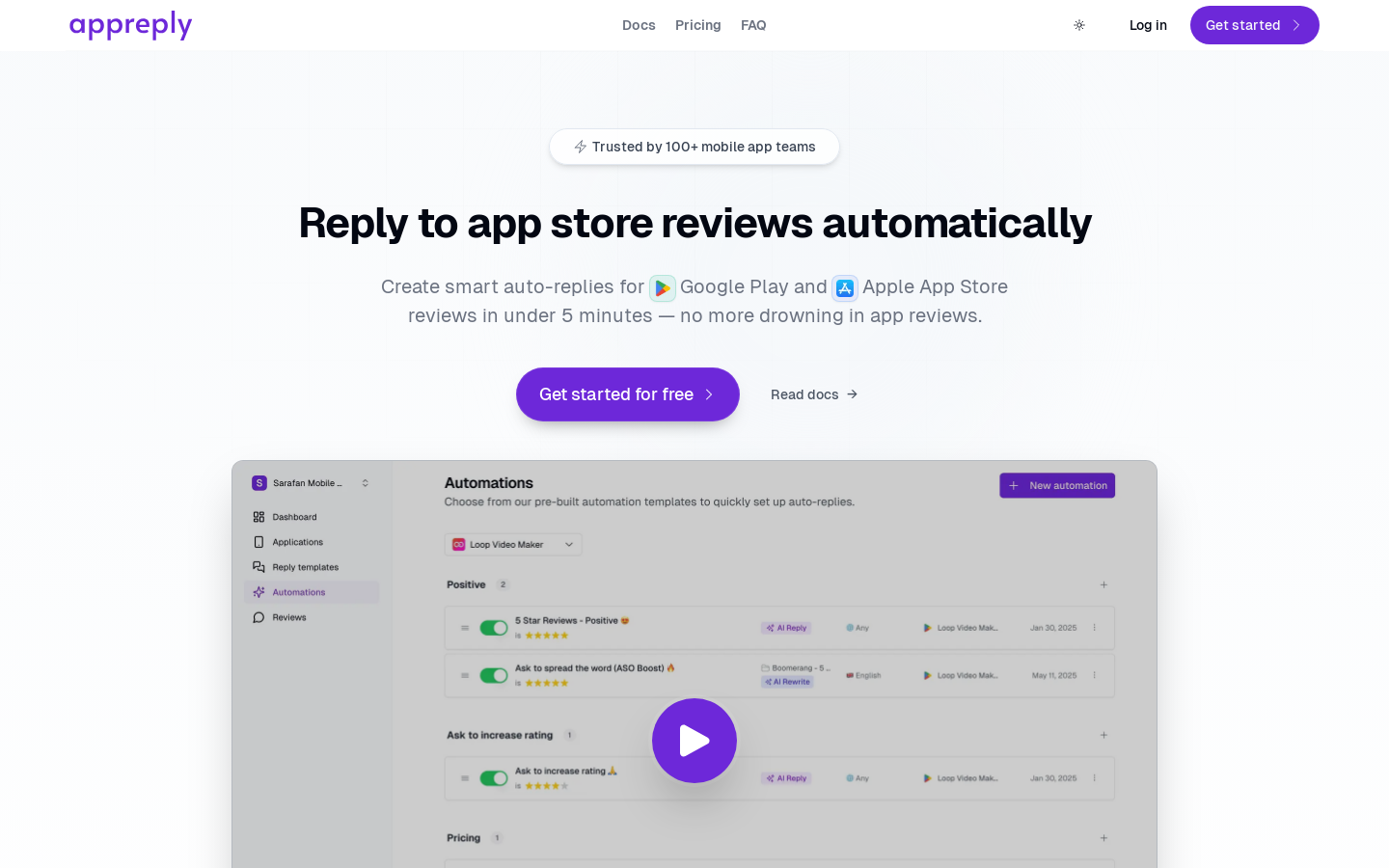Click AI Reply tag in 5 Star Reviews row
This screenshot has width=1389, height=868.
click(x=786, y=628)
